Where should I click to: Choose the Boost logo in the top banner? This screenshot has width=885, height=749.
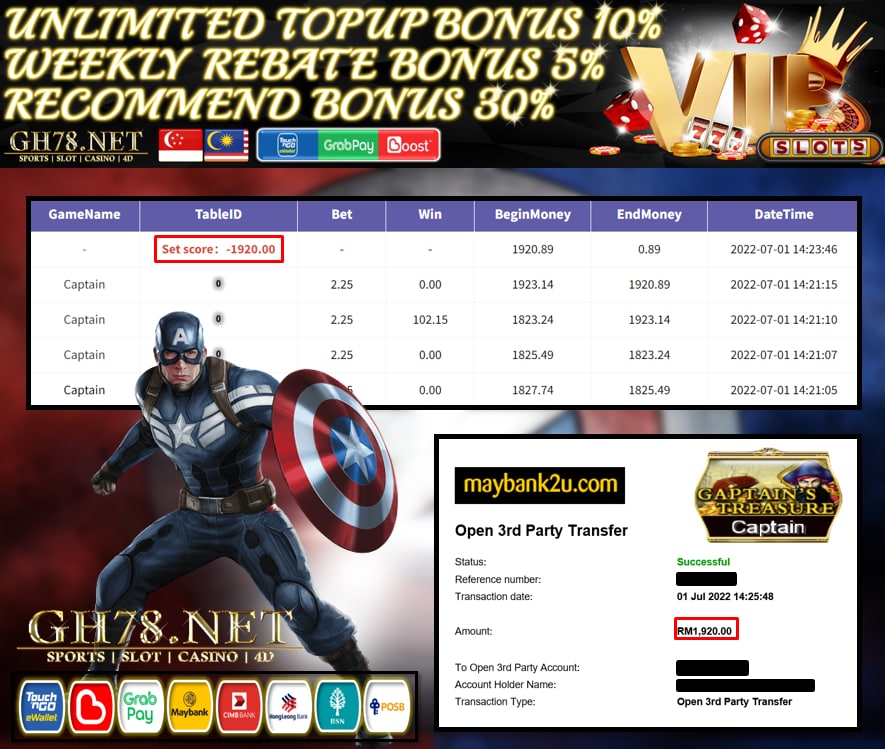(409, 146)
